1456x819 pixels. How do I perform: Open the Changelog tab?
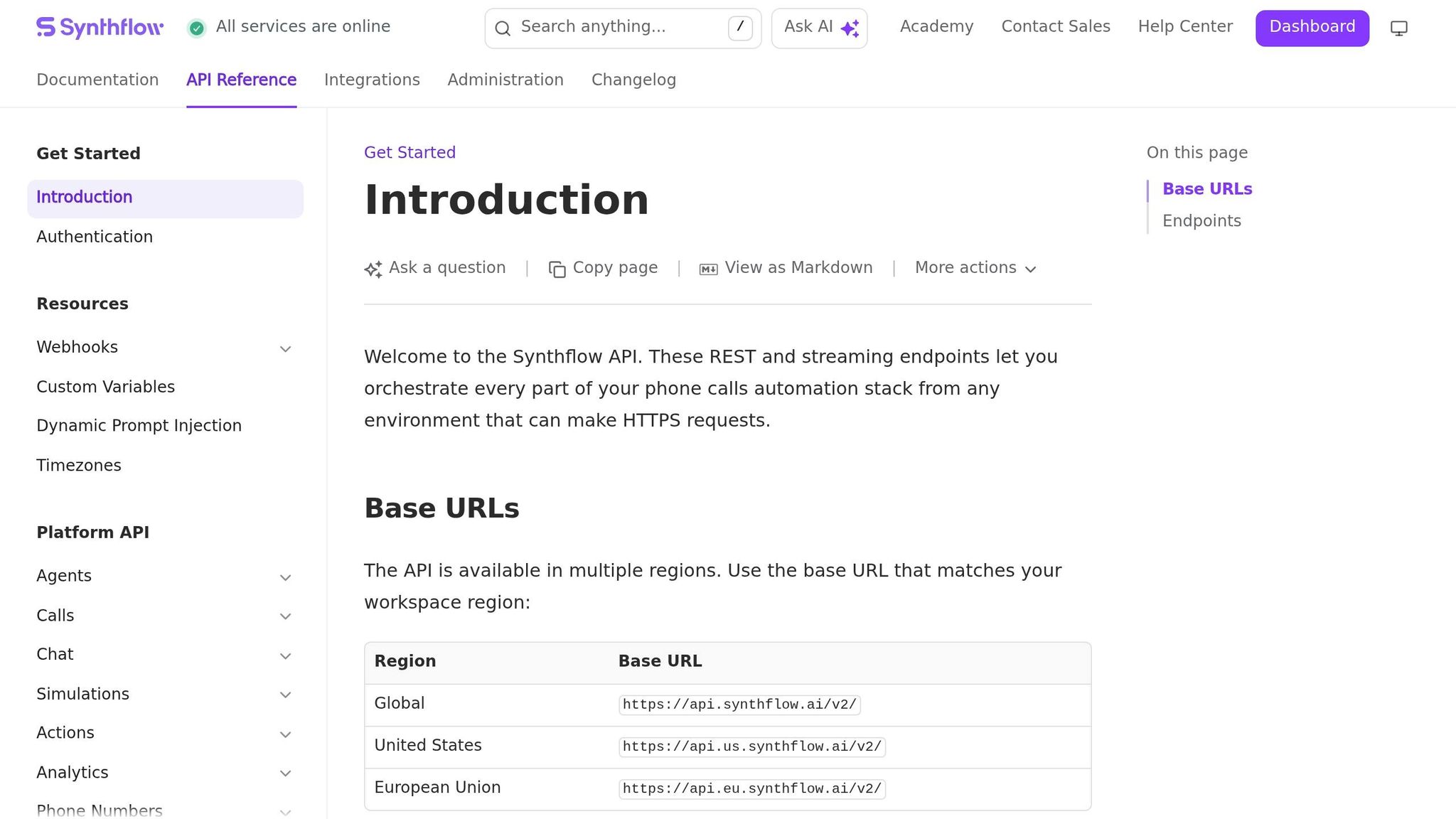coord(633,80)
